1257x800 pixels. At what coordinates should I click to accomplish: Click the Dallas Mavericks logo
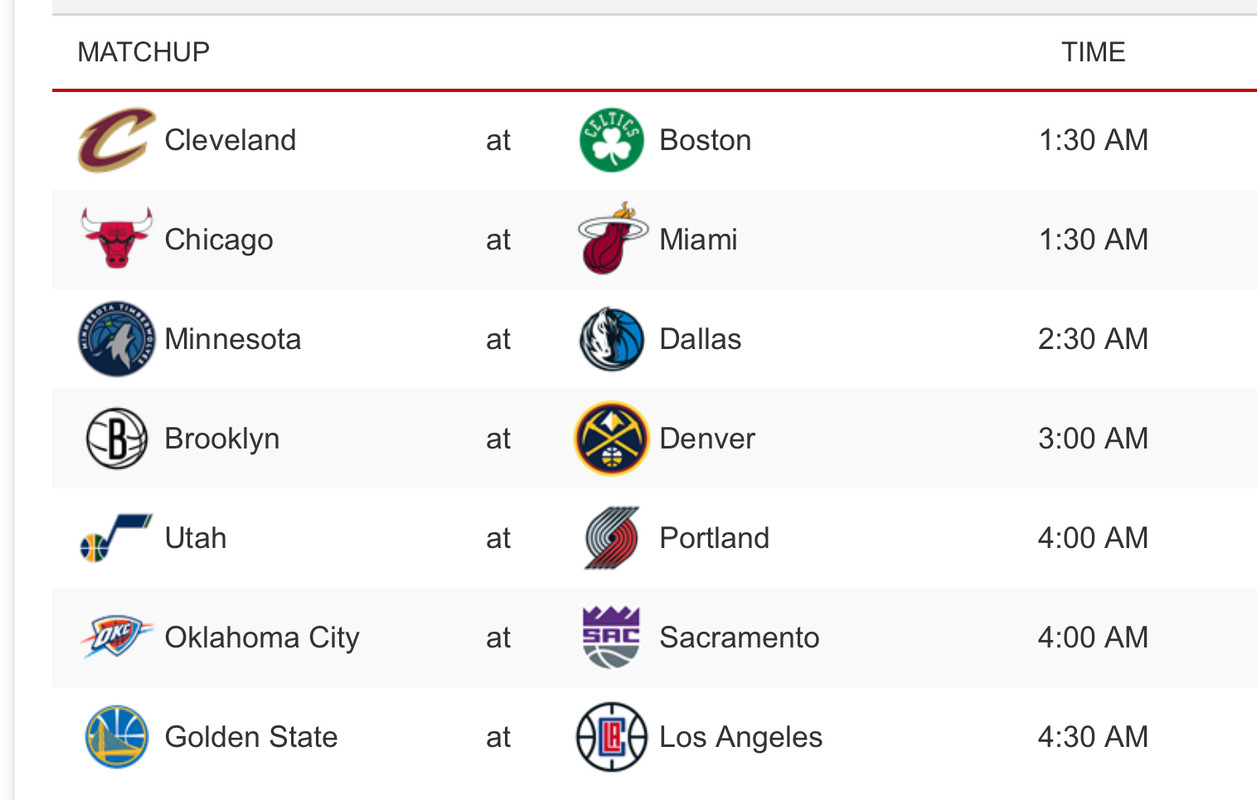click(612, 339)
